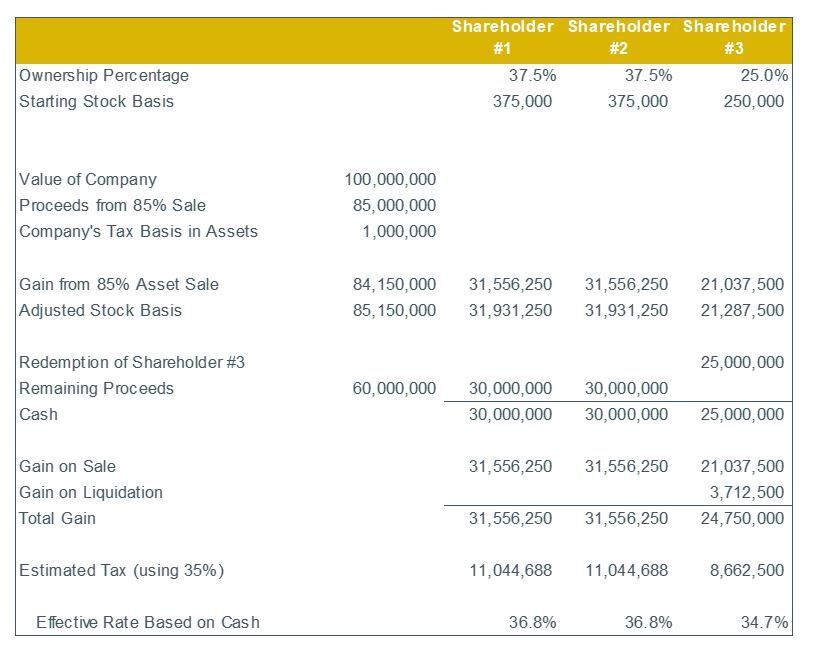Select the Gain on Liquidation value 3,712,500
Image resolution: width=816 pixels, height=652 pixels.
(x=747, y=493)
